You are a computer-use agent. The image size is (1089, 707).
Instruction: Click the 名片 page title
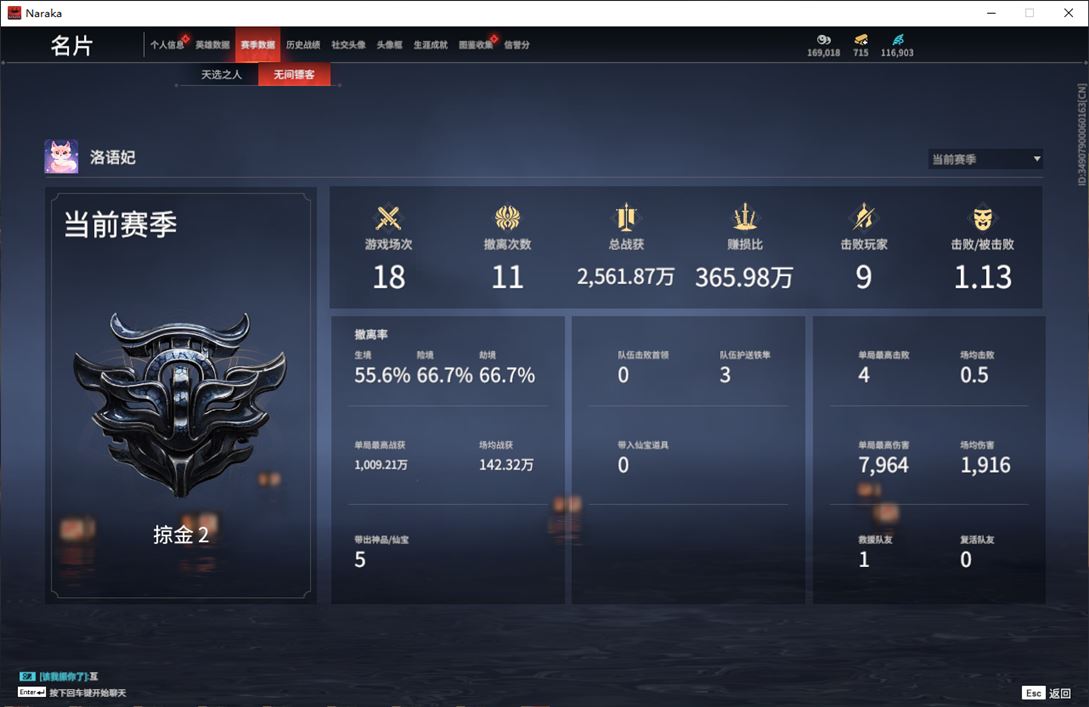click(72, 46)
